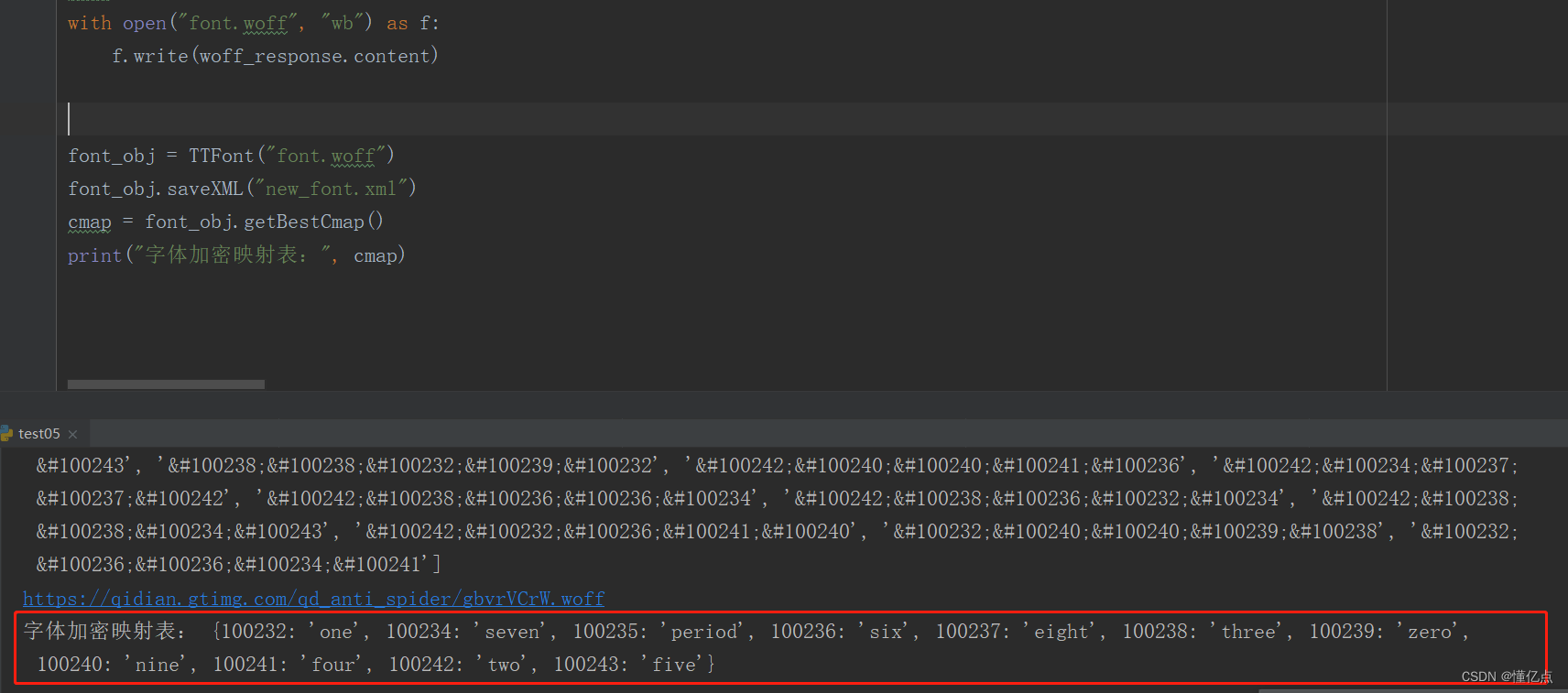Click the console output line starting &#100237;&#100242'
The width and height of the screenshot is (1568, 693).
pos(777,498)
